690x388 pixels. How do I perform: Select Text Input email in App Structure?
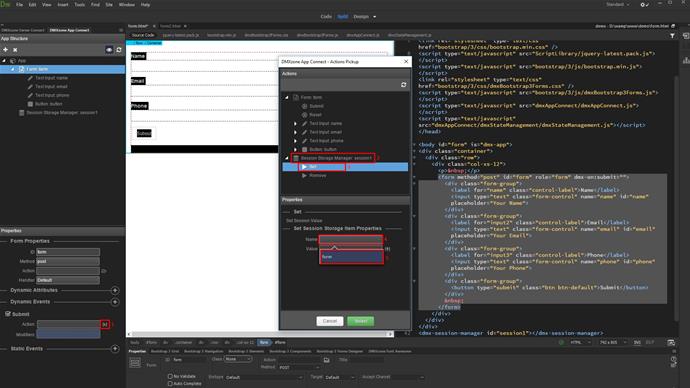pyautogui.click(x=51, y=87)
